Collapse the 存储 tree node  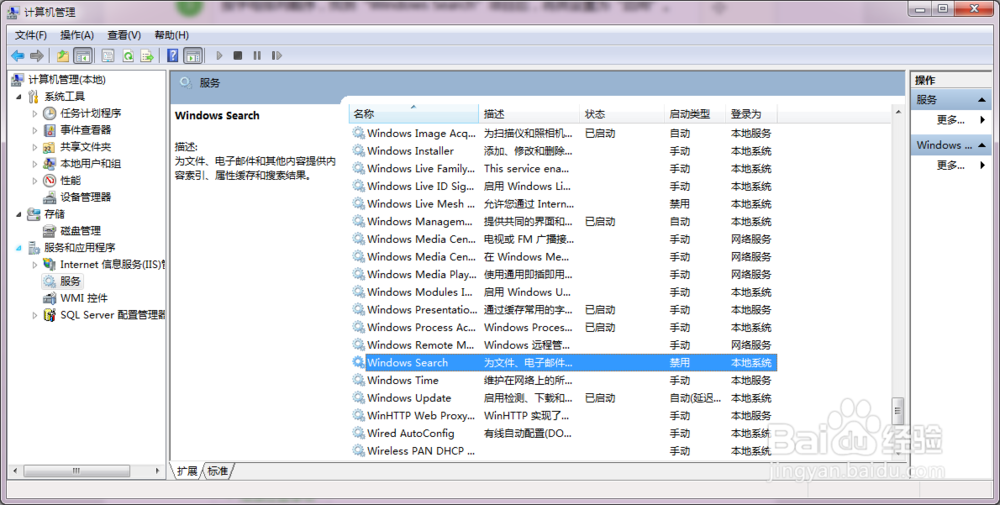tap(18, 214)
